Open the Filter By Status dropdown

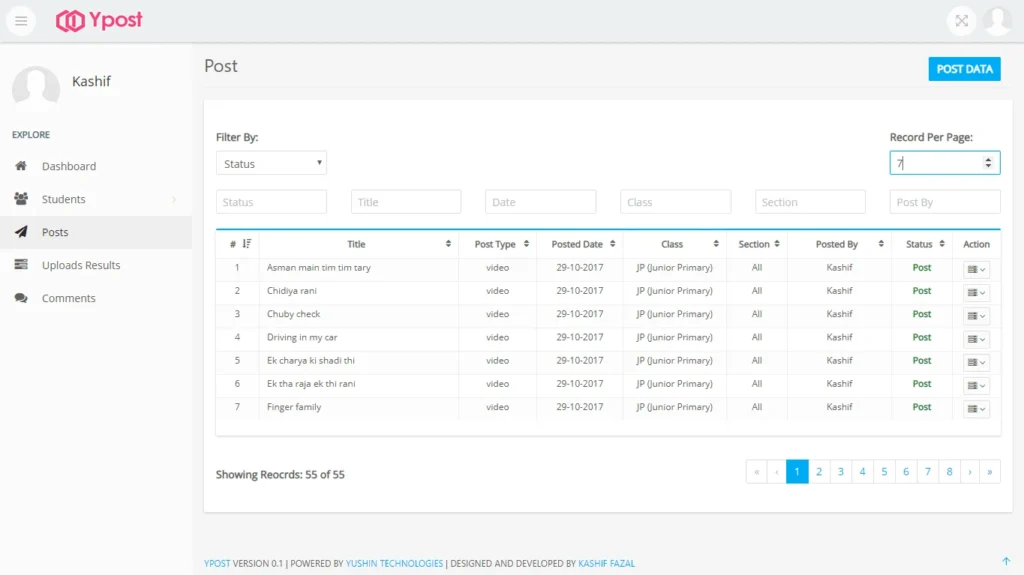pyautogui.click(x=271, y=163)
